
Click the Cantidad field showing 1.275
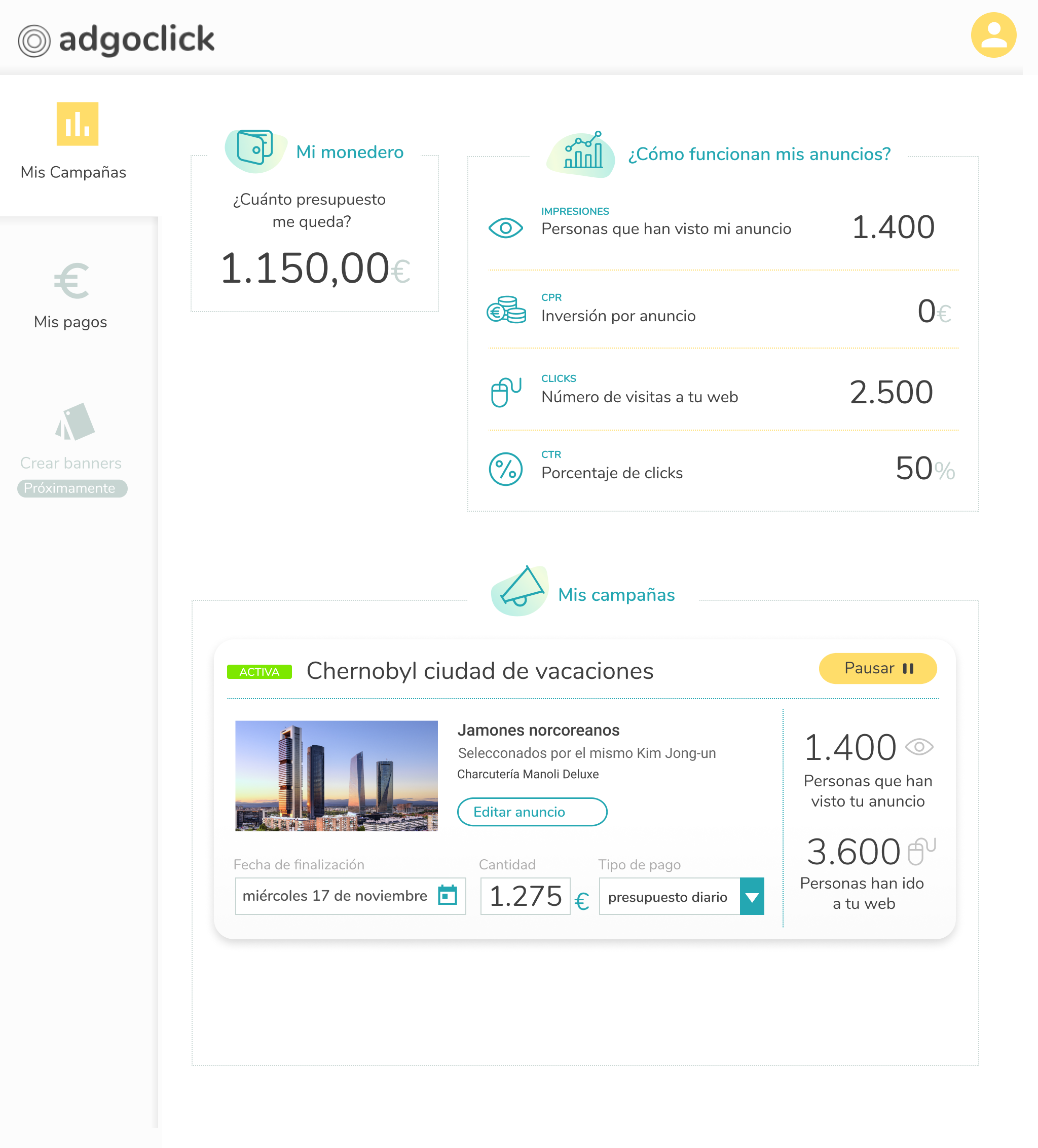(x=525, y=896)
